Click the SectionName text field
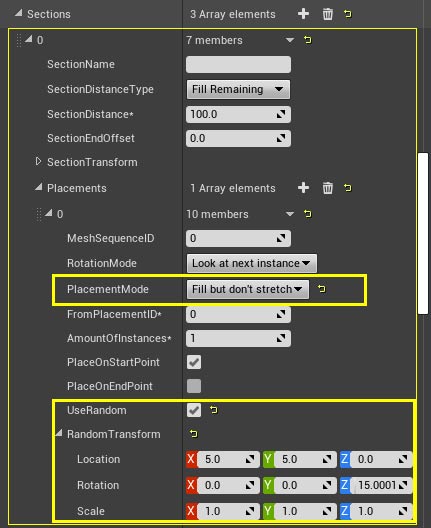431x528 pixels. coord(238,64)
